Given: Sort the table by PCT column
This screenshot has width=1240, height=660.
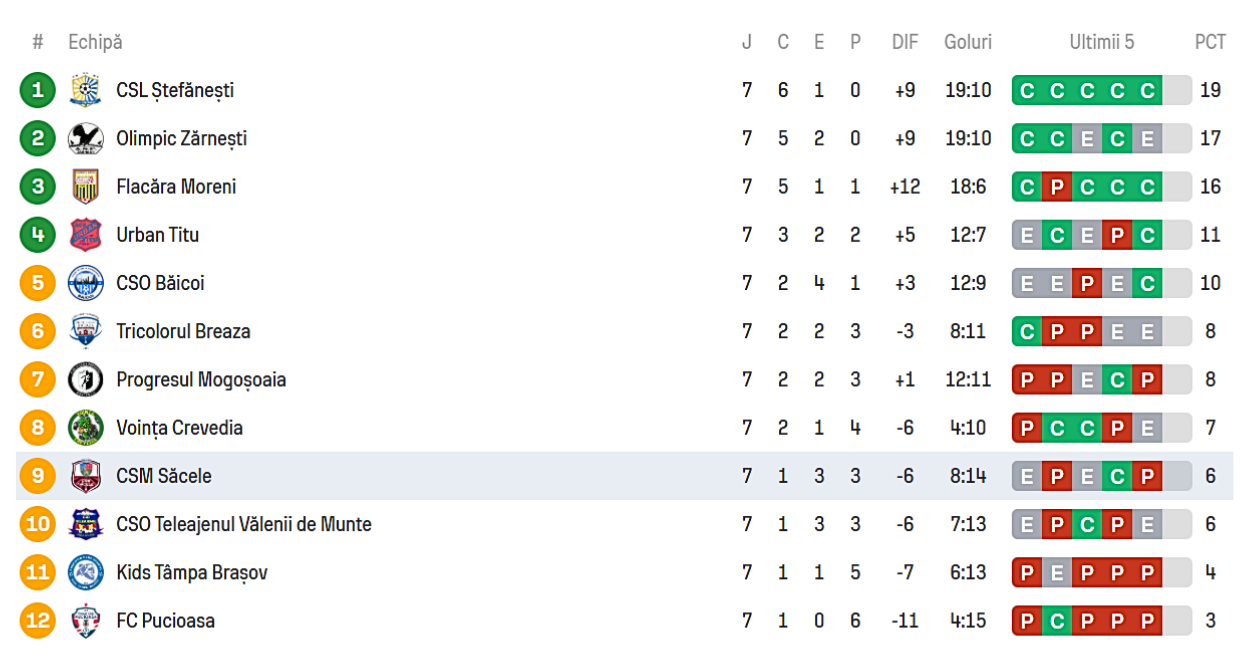Looking at the screenshot, I should coord(1210,42).
